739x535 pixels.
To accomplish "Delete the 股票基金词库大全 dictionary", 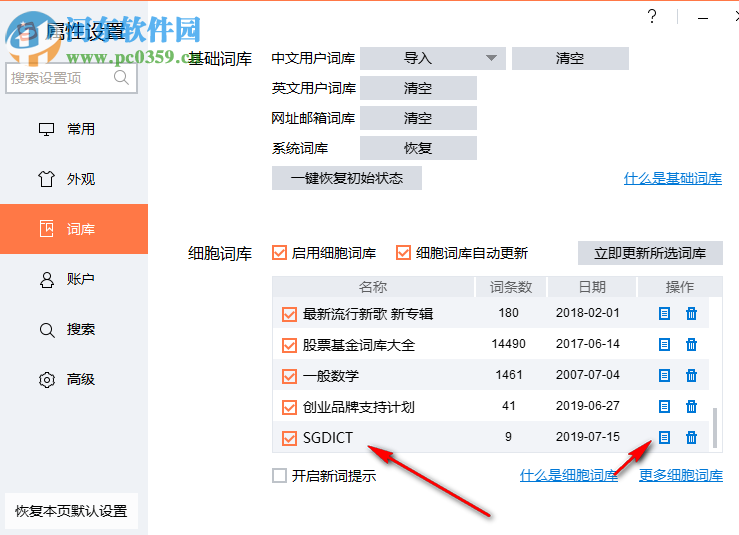I will (691, 345).
